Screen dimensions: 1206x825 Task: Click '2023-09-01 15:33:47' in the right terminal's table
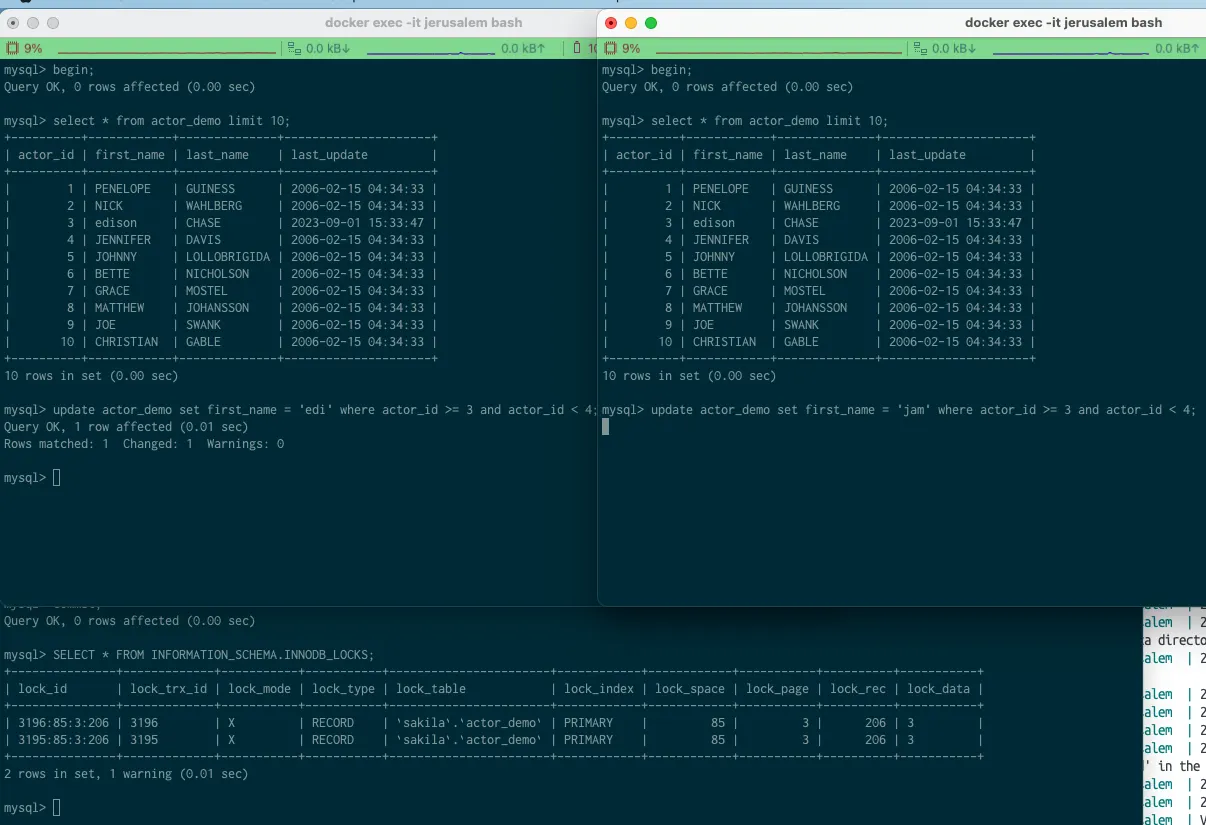coord(955,223)
